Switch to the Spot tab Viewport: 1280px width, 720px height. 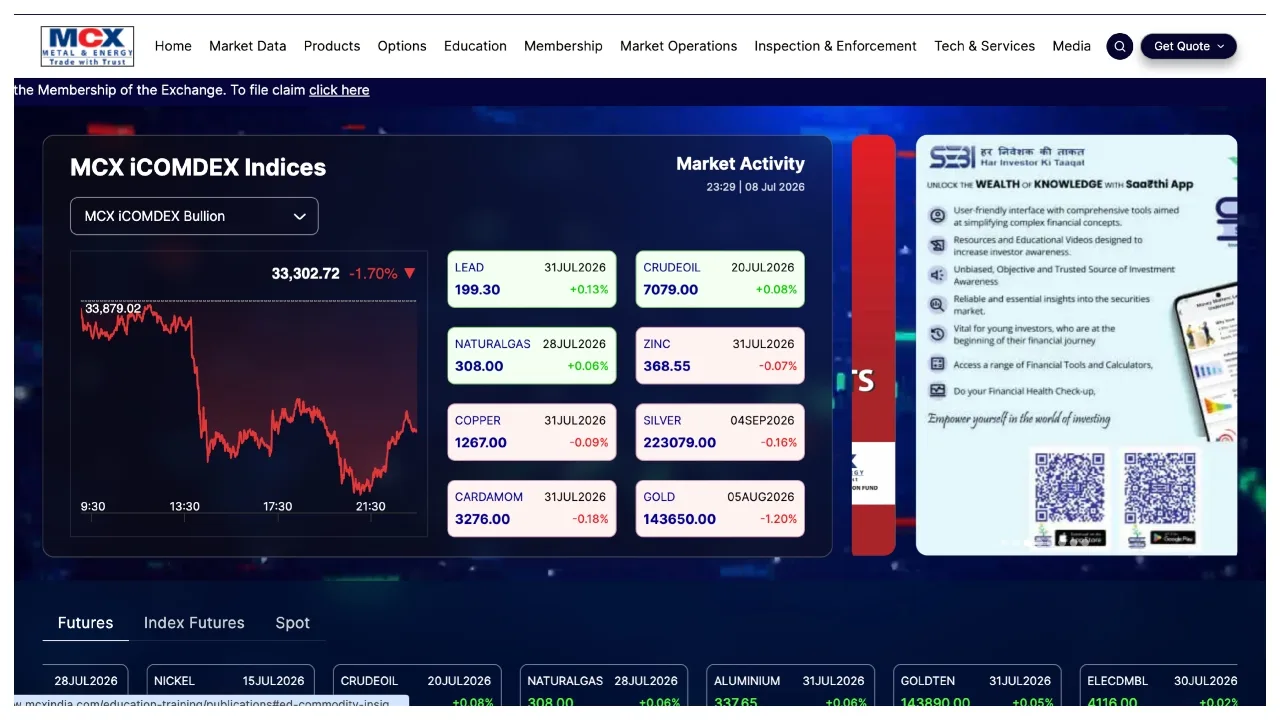point(293,623)
